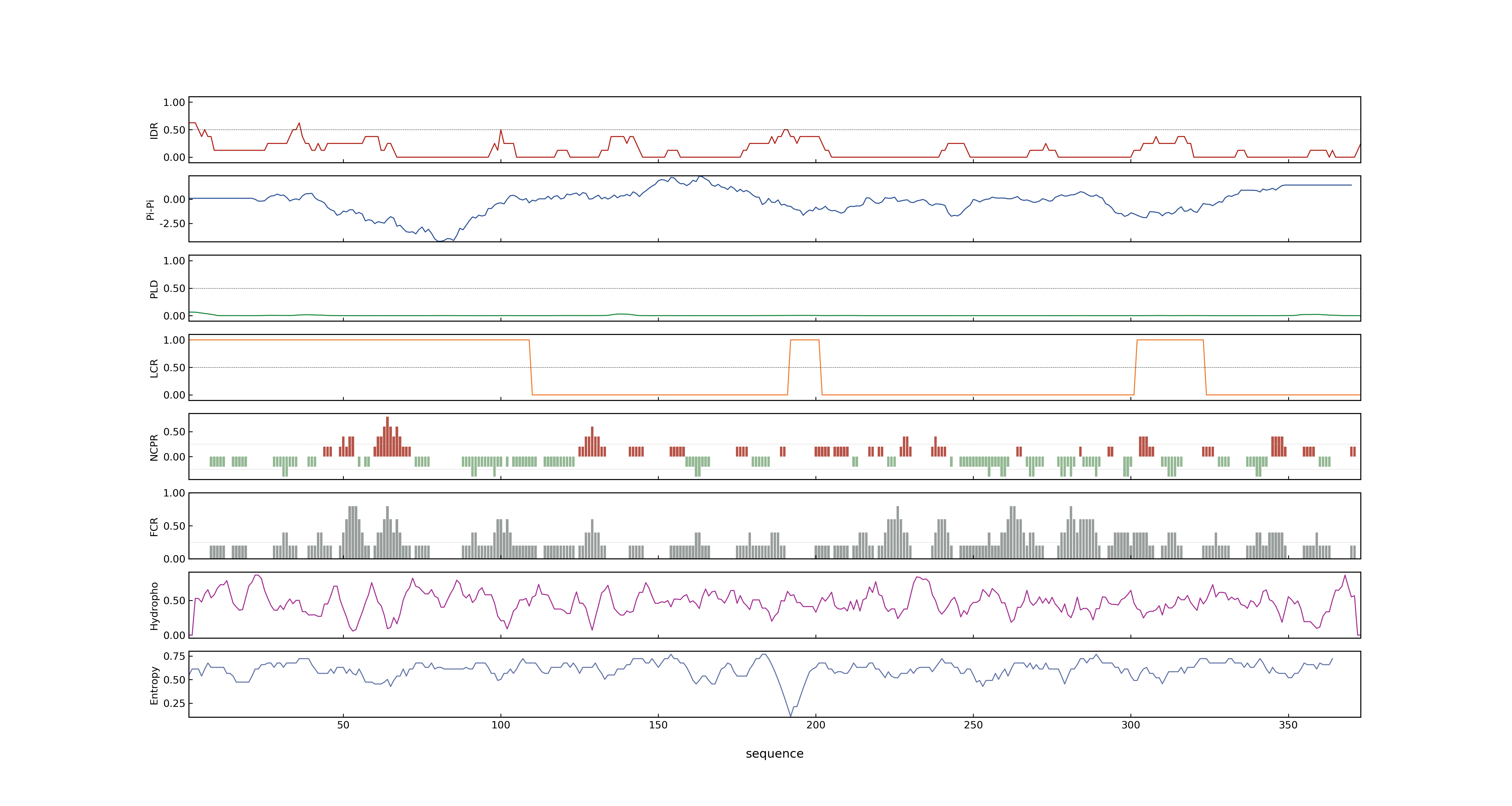Screen dimensions: 1512x806
Task: Click the 1.00 tick on LCR axis
Action: click(174, 340)
